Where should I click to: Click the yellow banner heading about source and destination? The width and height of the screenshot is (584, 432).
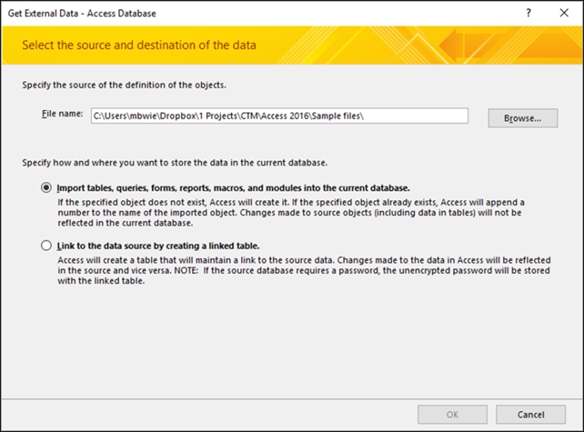(139, 45)
